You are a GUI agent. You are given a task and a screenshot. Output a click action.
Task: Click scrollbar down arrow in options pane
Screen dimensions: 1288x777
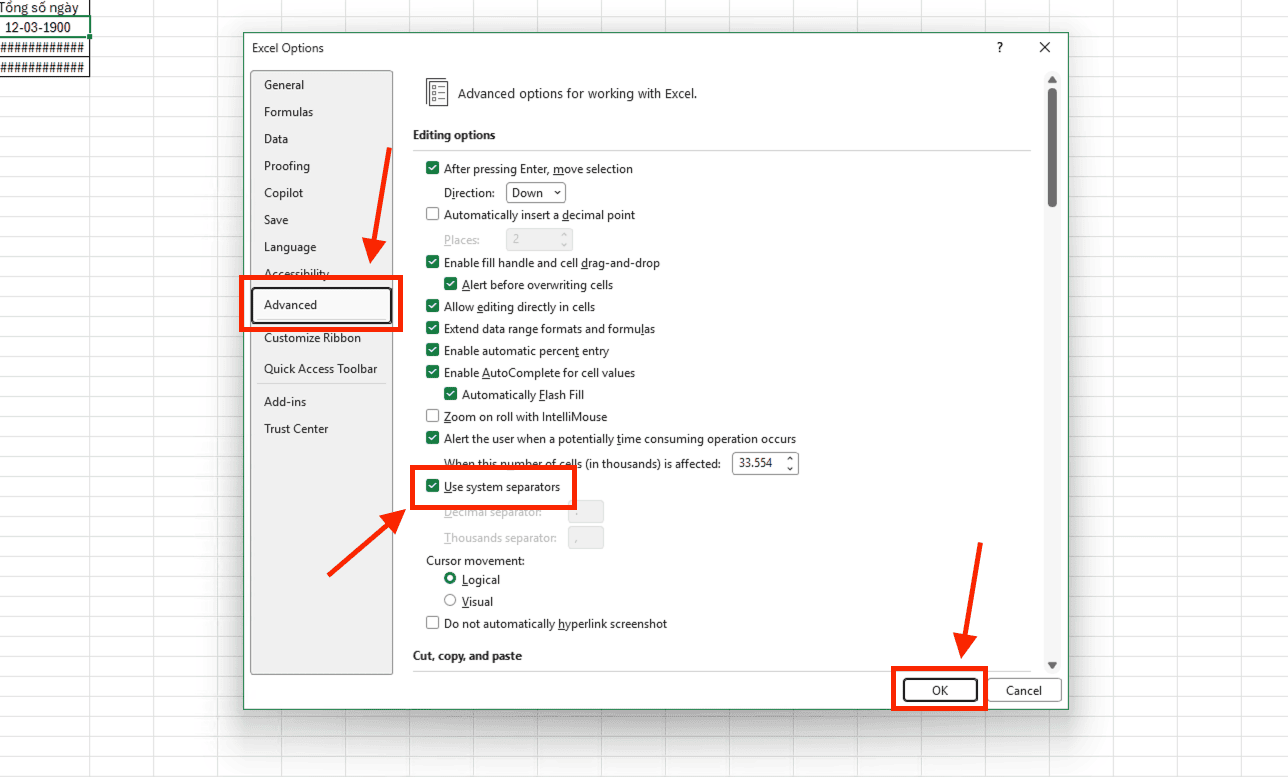click(1052, 665)
